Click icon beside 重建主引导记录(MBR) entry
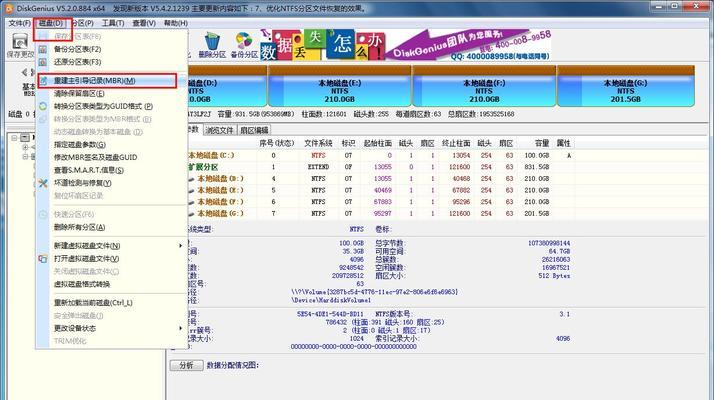Screen dimensions: 714x400 [x=43, y=81]
